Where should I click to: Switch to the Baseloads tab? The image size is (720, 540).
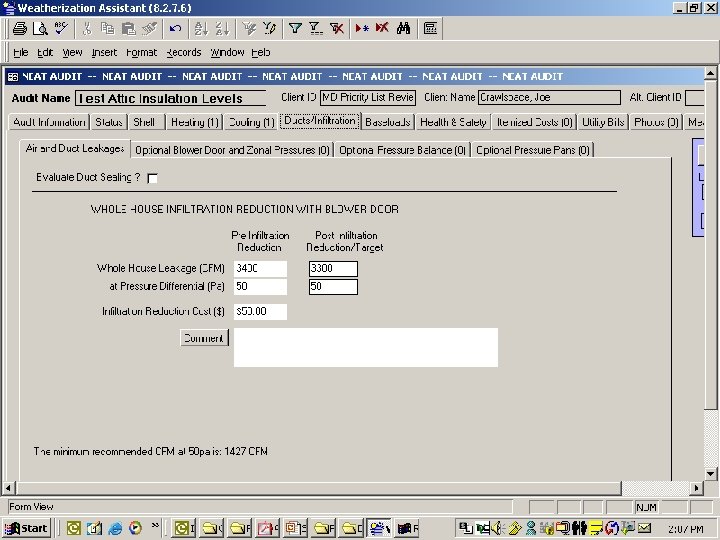click(x=388, y=122)
